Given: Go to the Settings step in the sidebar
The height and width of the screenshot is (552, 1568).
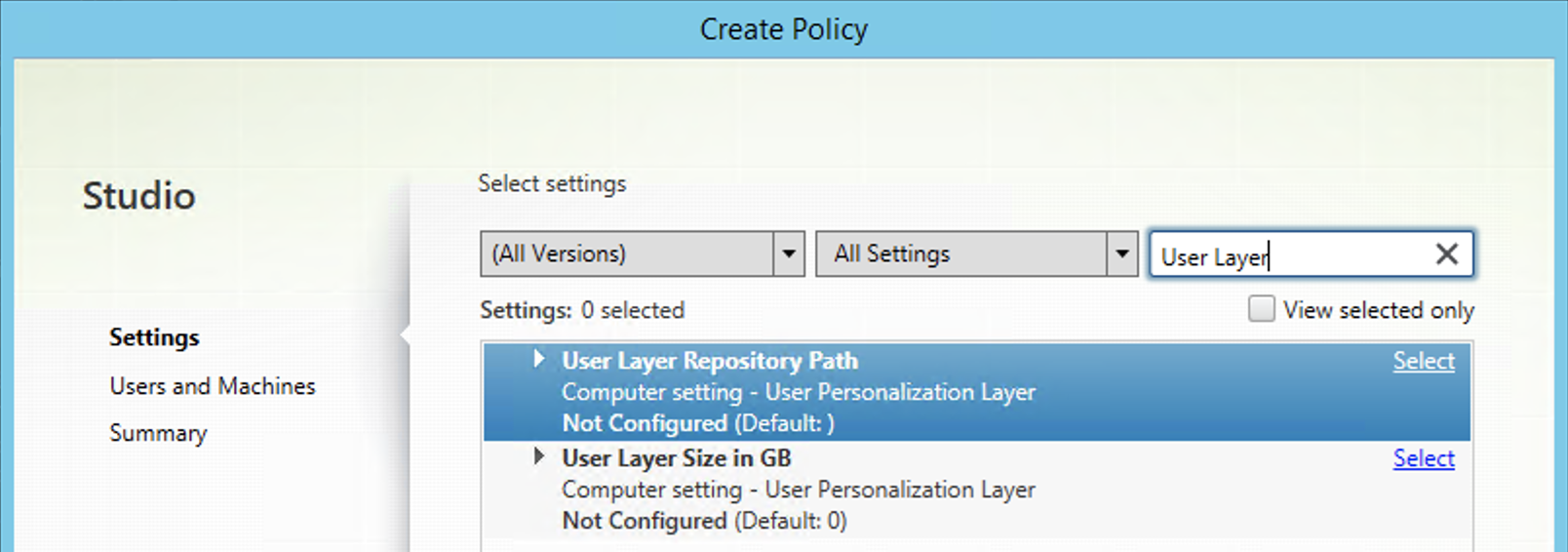Looking at the screenshot, I should pos(154,337).
